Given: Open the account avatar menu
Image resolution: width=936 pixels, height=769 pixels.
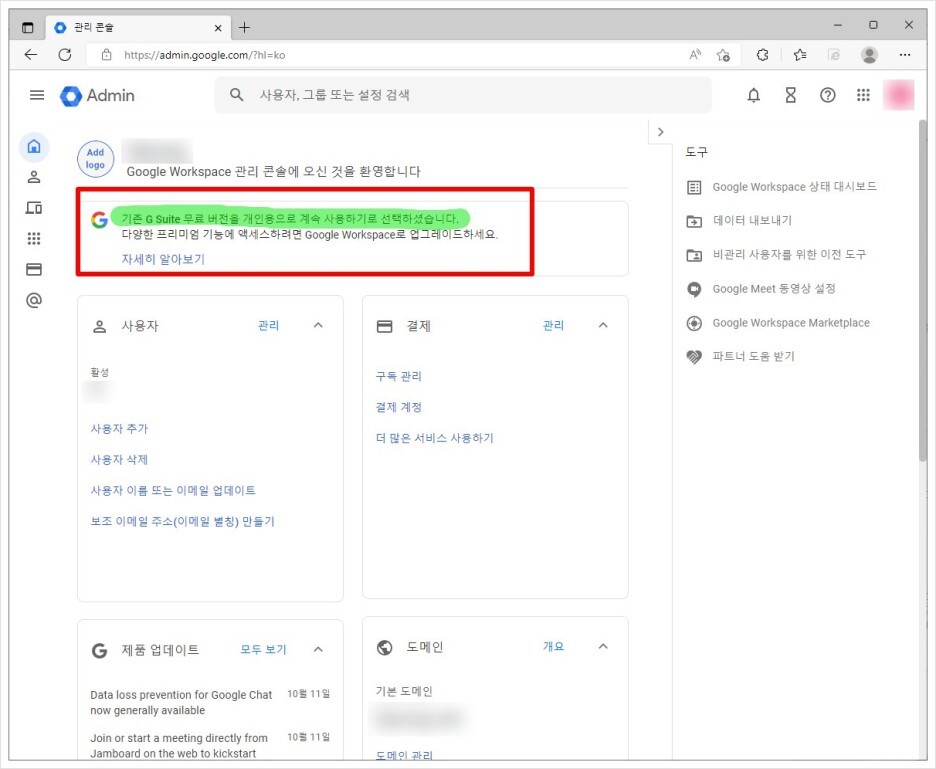Looking at the screenshot, I should coord(898,95).
